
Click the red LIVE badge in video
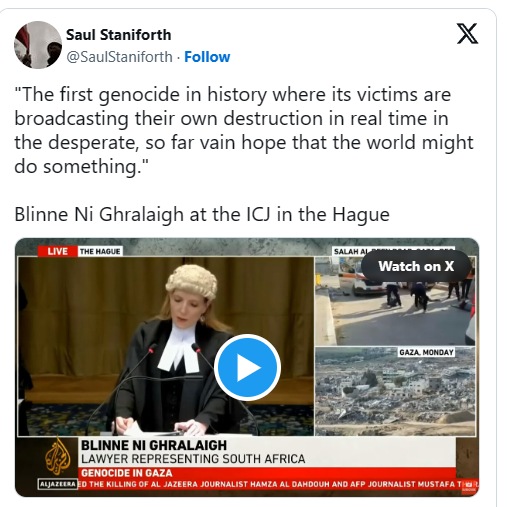[x=57, y=251]
